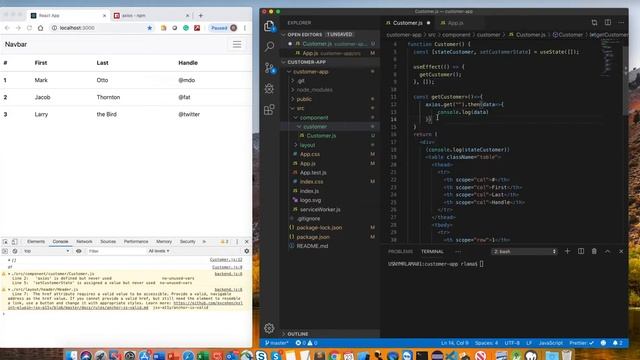Open the VS Code Explorer view icon
The width and height of the screenshot is (640, 360).
(269, 26)
